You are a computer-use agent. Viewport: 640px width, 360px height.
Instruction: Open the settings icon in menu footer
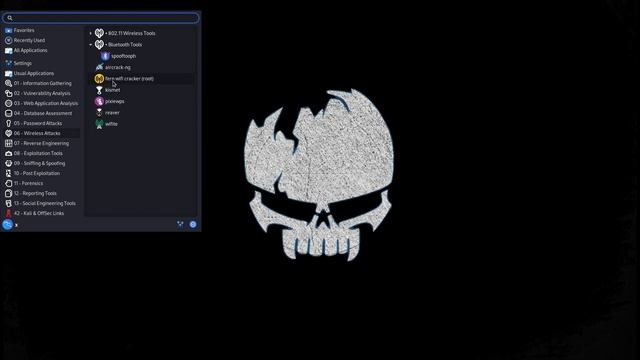click(x=180, y=224)
